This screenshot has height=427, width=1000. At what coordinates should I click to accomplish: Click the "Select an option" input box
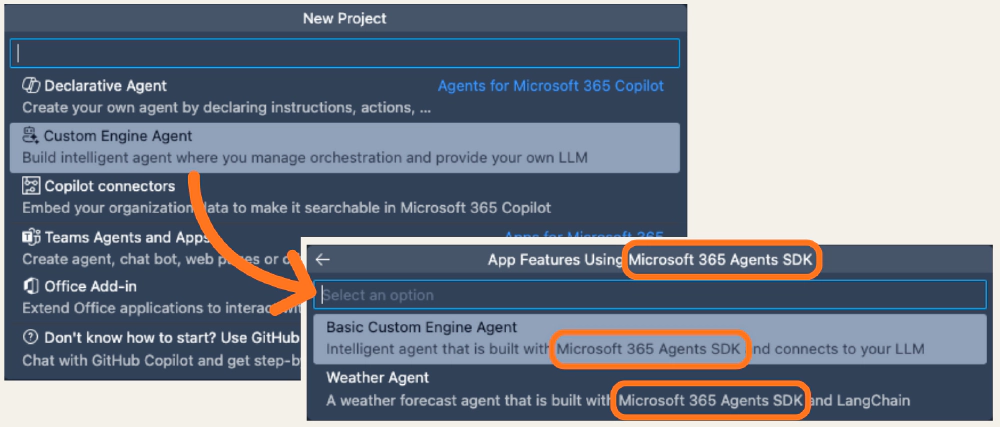650,295
